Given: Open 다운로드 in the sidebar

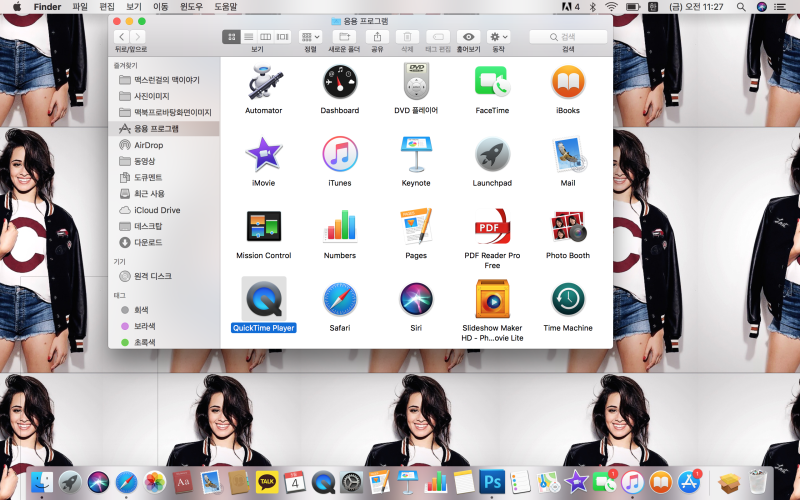Looking at the screenshot, I should (164, 242).
